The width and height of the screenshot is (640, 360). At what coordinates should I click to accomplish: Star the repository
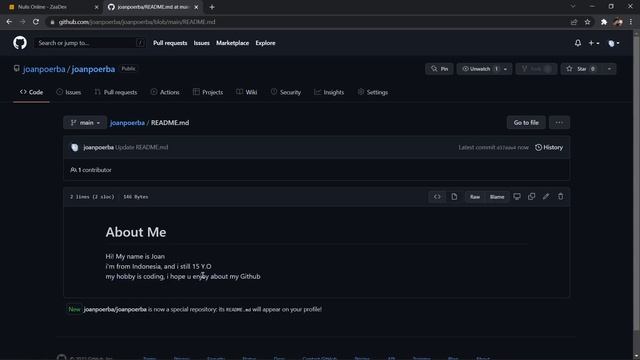tap(581, 69)
